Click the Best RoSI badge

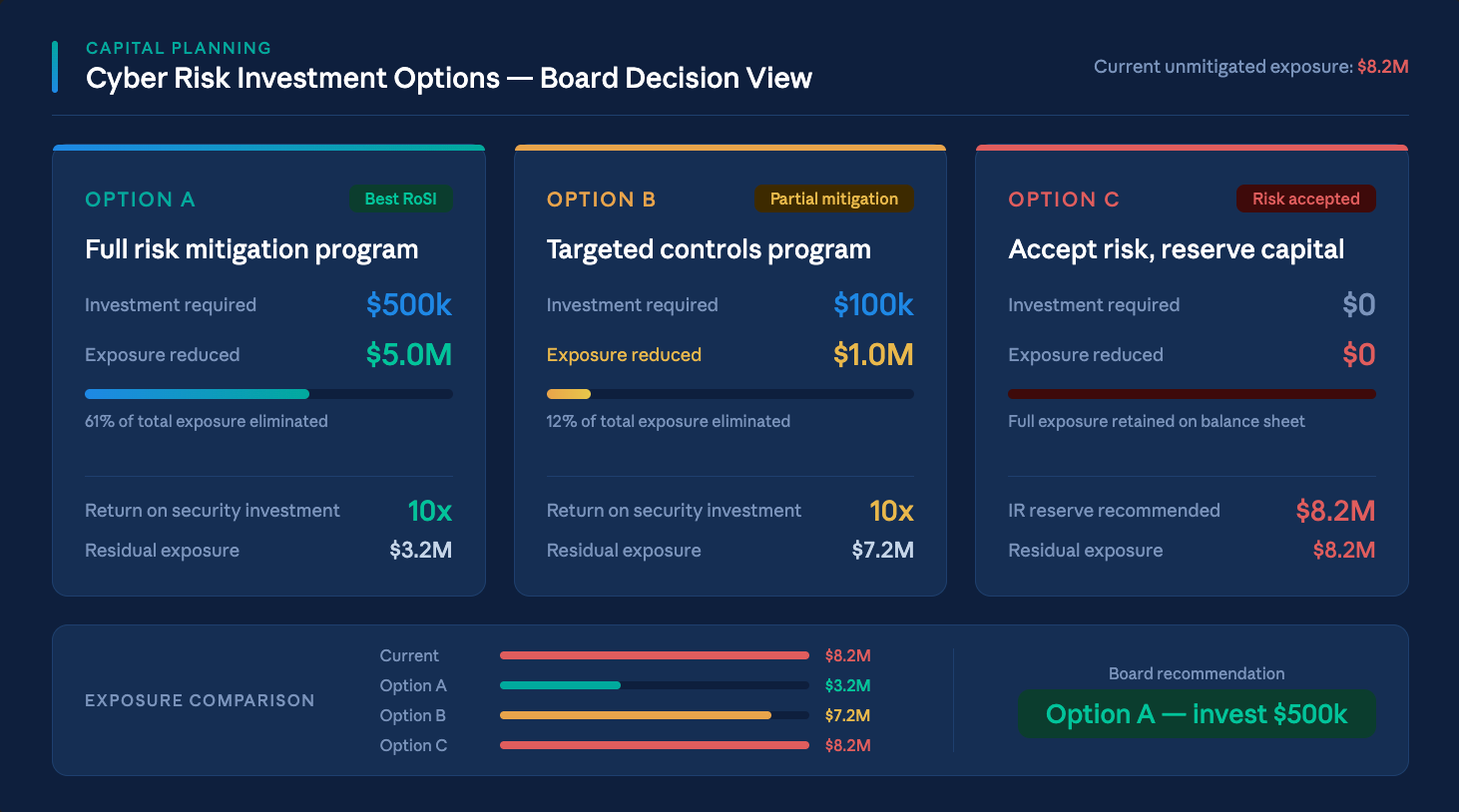click(400, 199)
